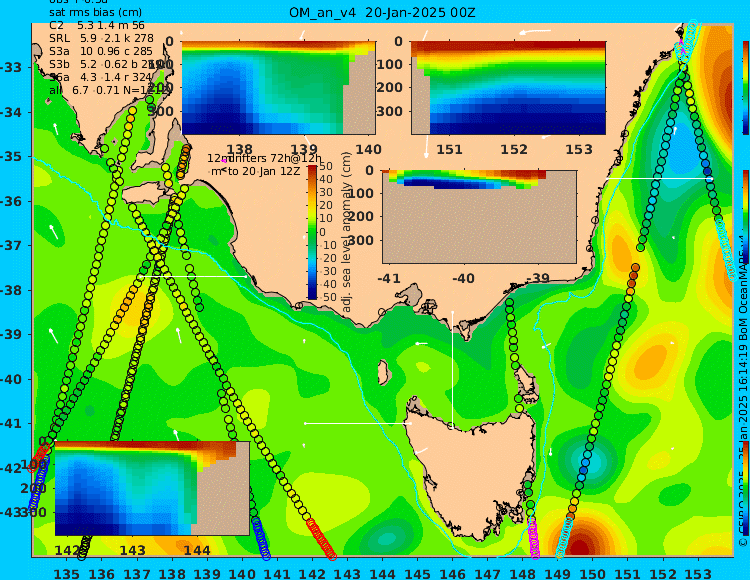Click blue altimeter track circles near 140.7°E bottom
Image resolution: width=750 pixels, height=580 pixels.
261,538
